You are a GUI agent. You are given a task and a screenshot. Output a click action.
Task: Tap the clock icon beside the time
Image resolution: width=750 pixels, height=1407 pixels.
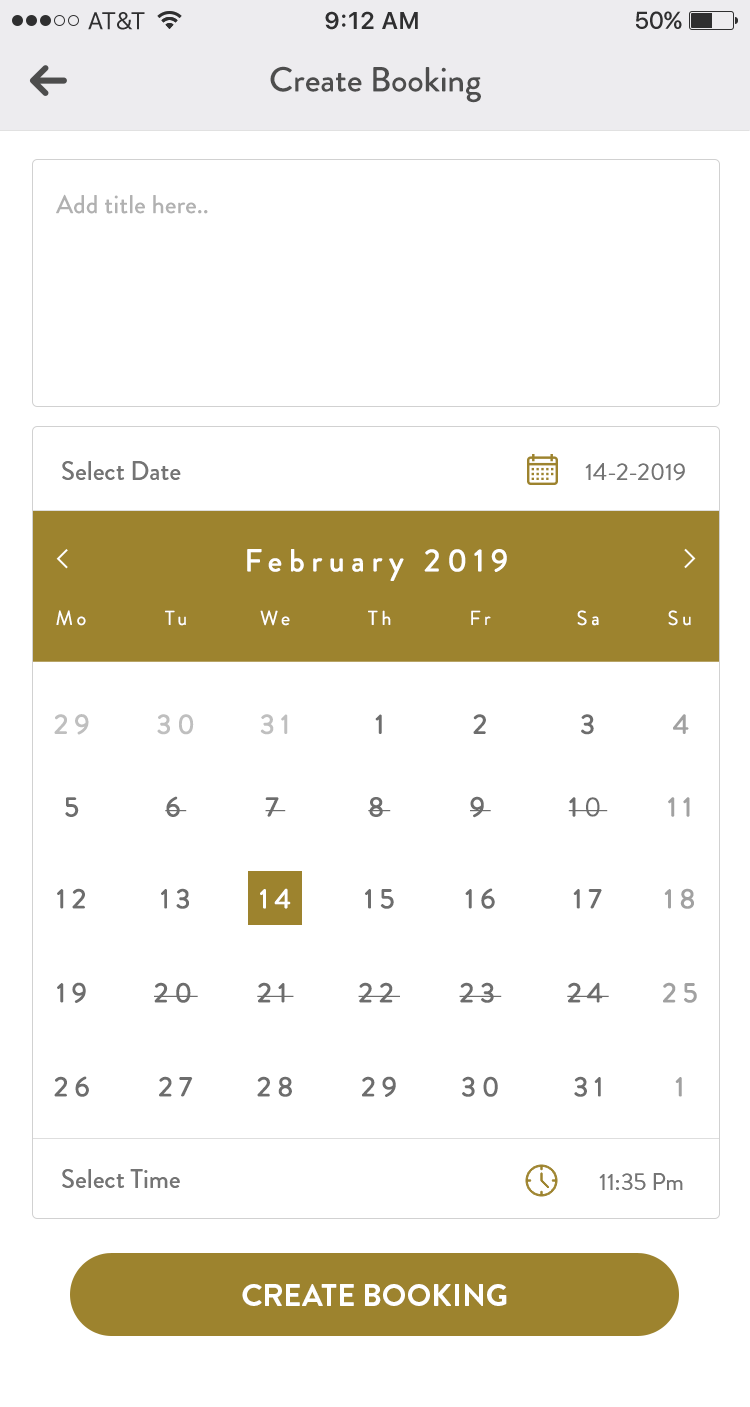pyautogui.click(x=541, y=1180)
